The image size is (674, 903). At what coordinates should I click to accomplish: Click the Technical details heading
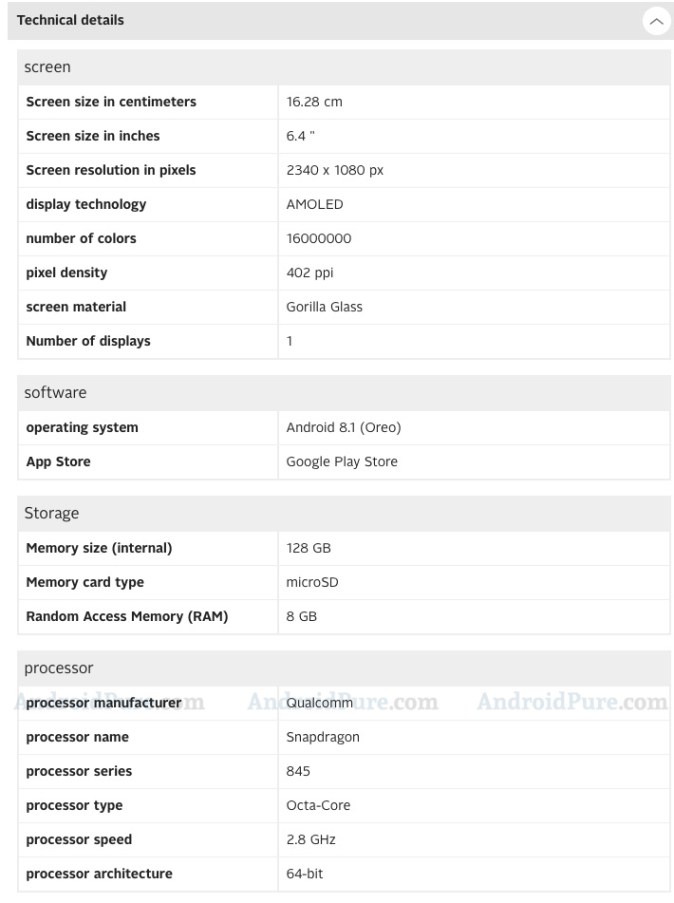(71, 20)
